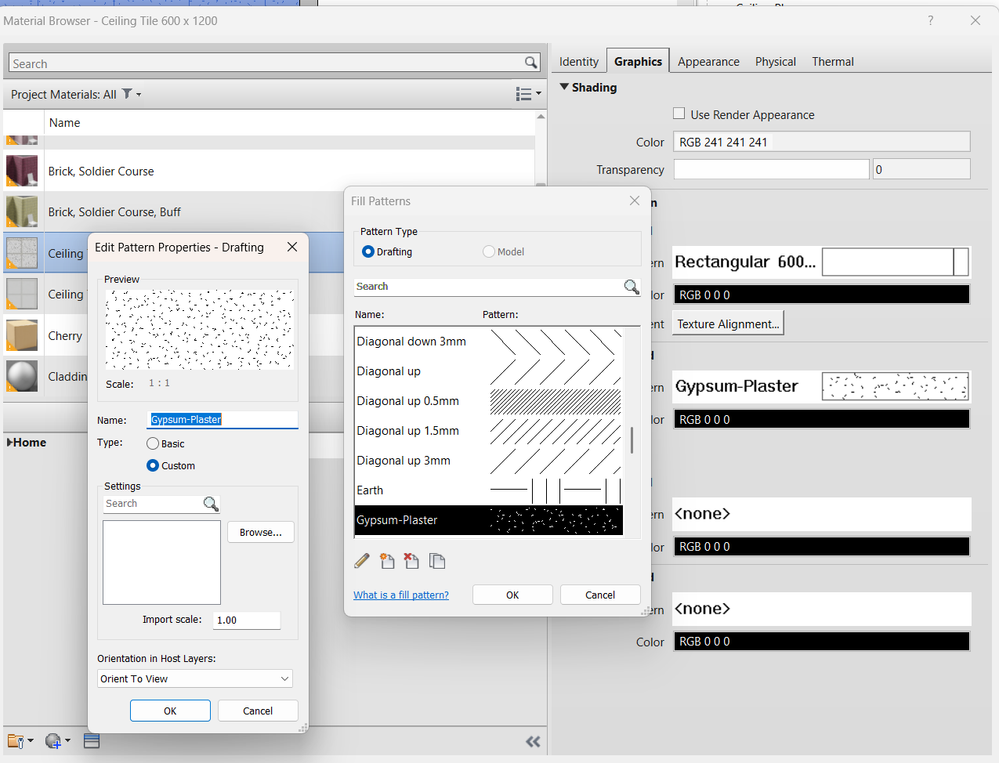Screen dimensions: 999x763
Task: Click the Browse... button
Action: (261, 532)
